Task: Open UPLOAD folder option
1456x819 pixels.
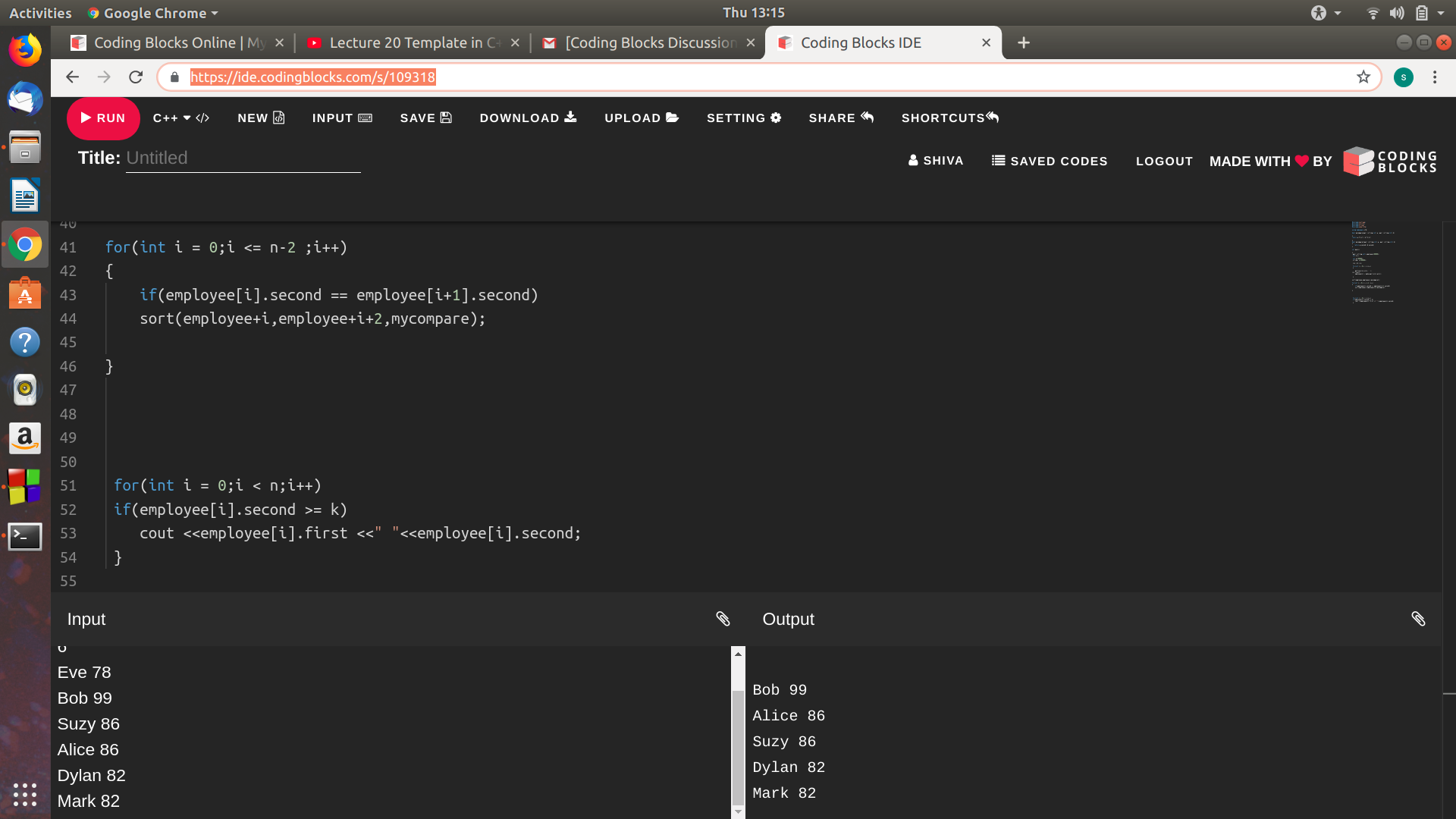Action: [x=641, y=118]
